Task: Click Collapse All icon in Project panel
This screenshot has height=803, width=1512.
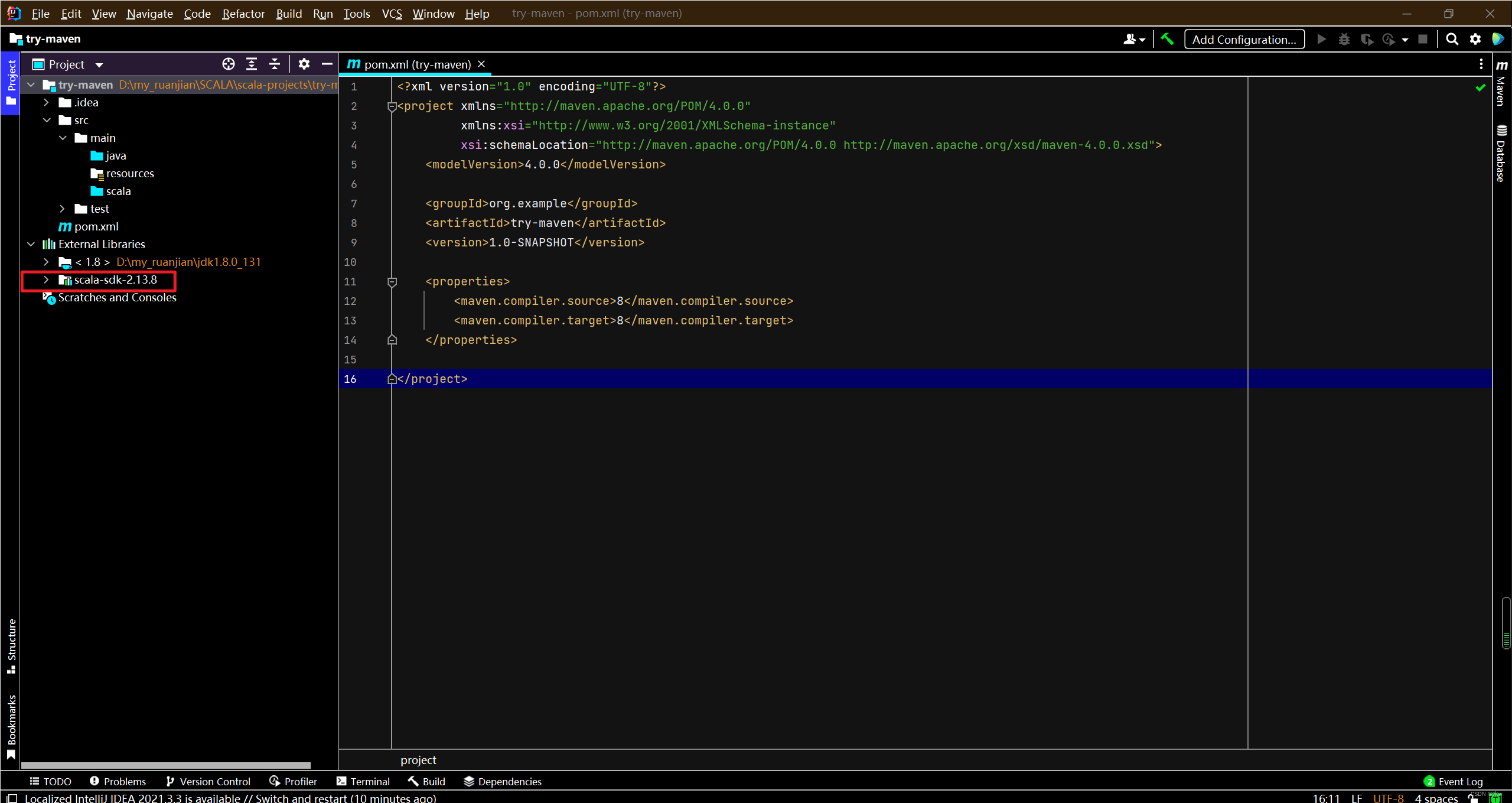Action: pyautogui.click(x=275, y=64)
